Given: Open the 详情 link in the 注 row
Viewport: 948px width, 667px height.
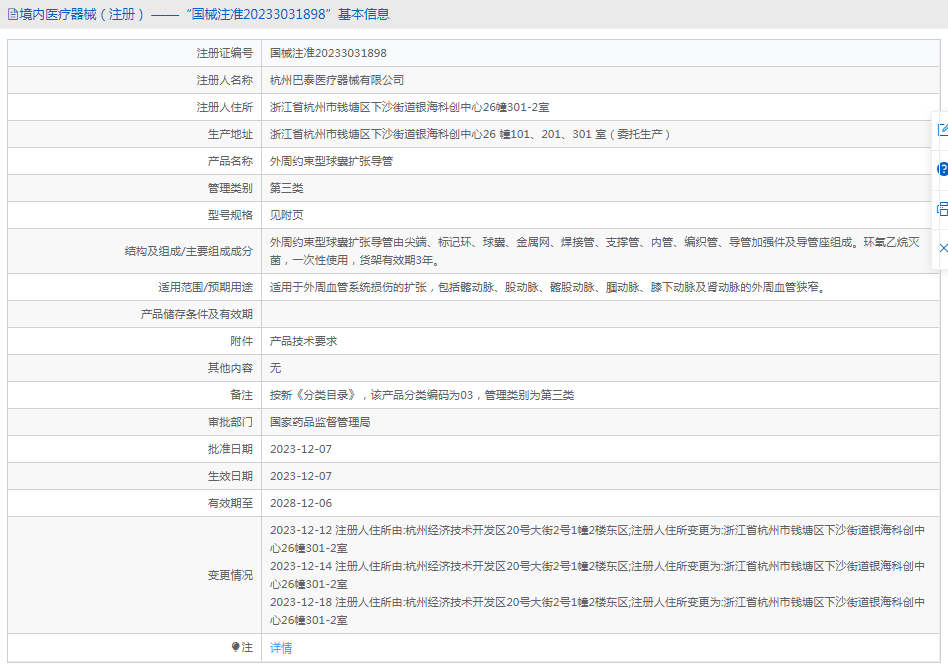Looking at the screenshot, I should pyautogui.click(x=281, y=648).
